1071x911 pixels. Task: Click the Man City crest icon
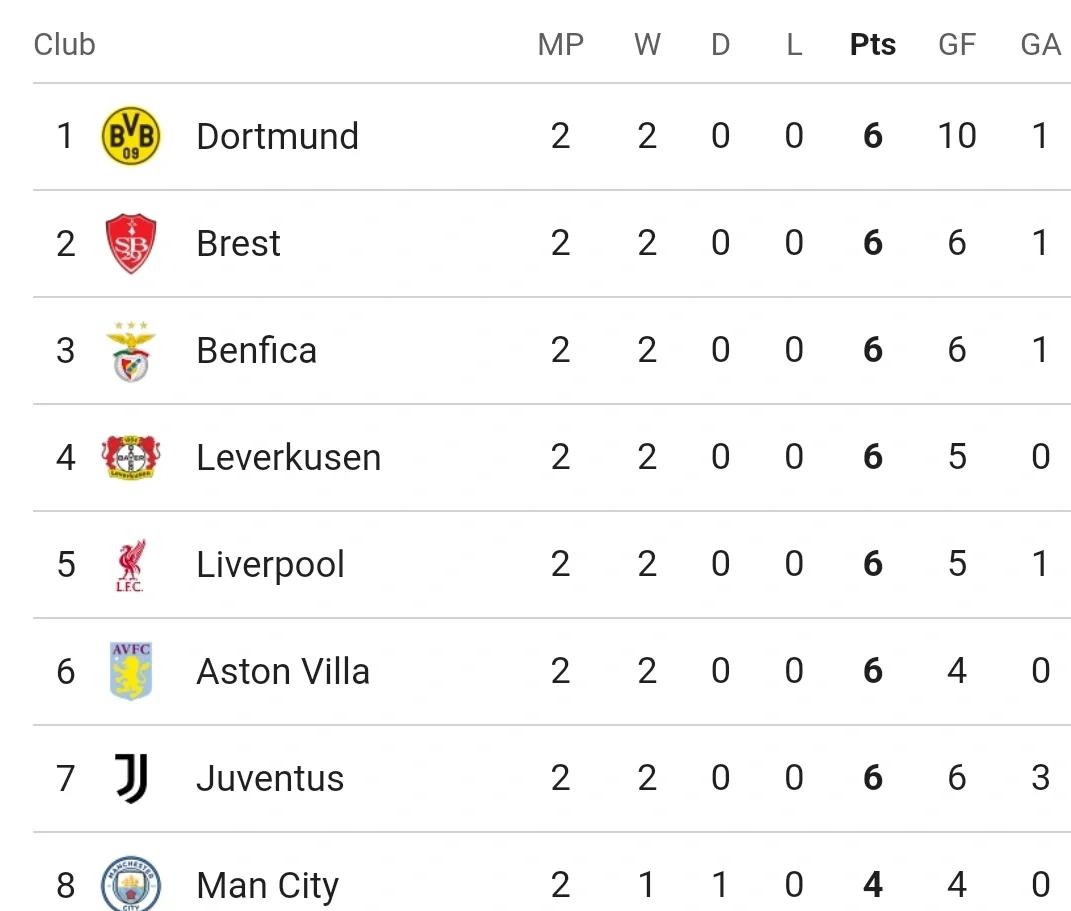tap(131, 884)
